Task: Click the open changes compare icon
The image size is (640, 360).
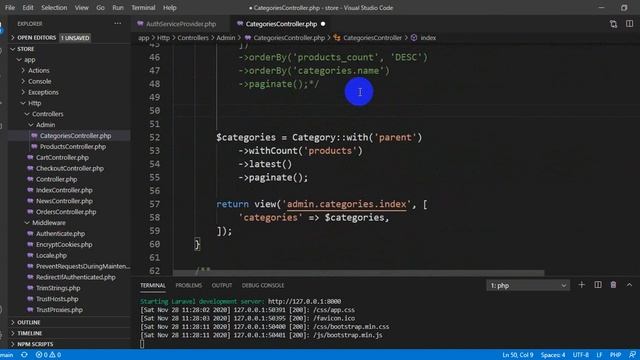Action: tap(613, 24)
